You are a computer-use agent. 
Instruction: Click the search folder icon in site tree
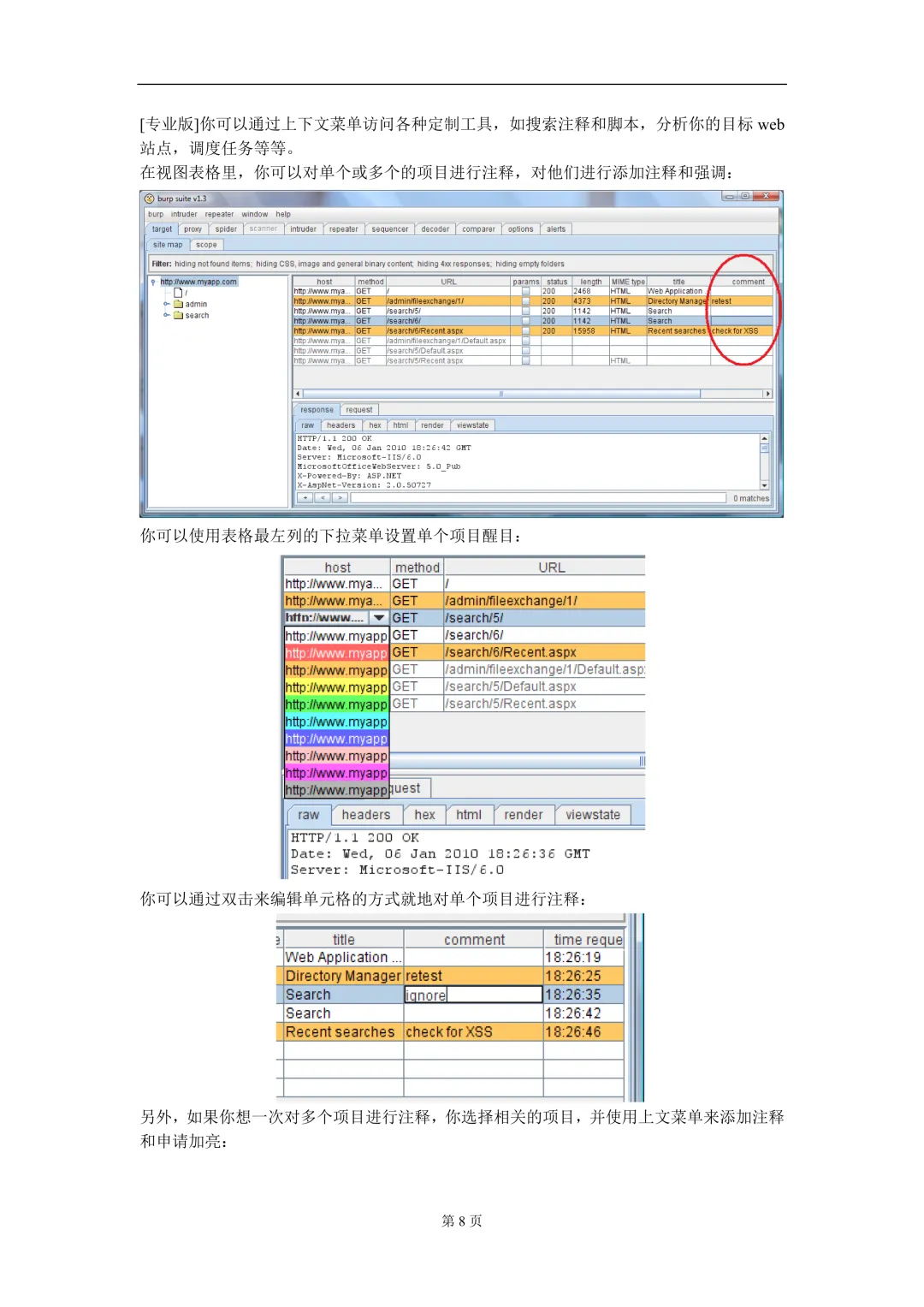(x=179, y=315)
